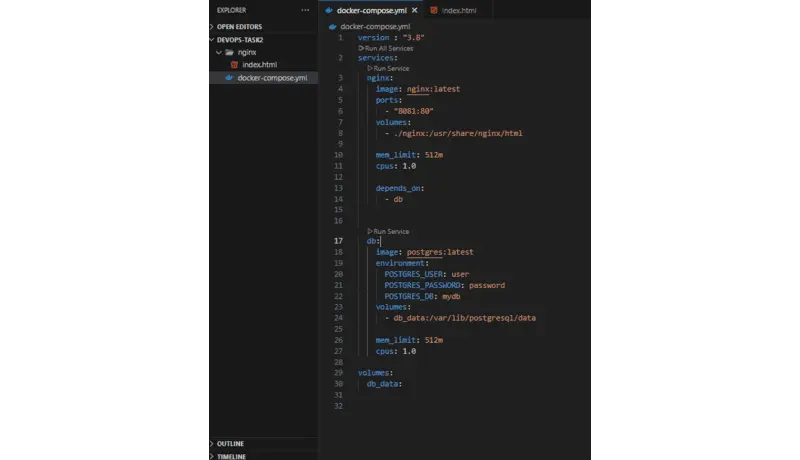Click the "8081:80" port mapping

pos(413,111)
